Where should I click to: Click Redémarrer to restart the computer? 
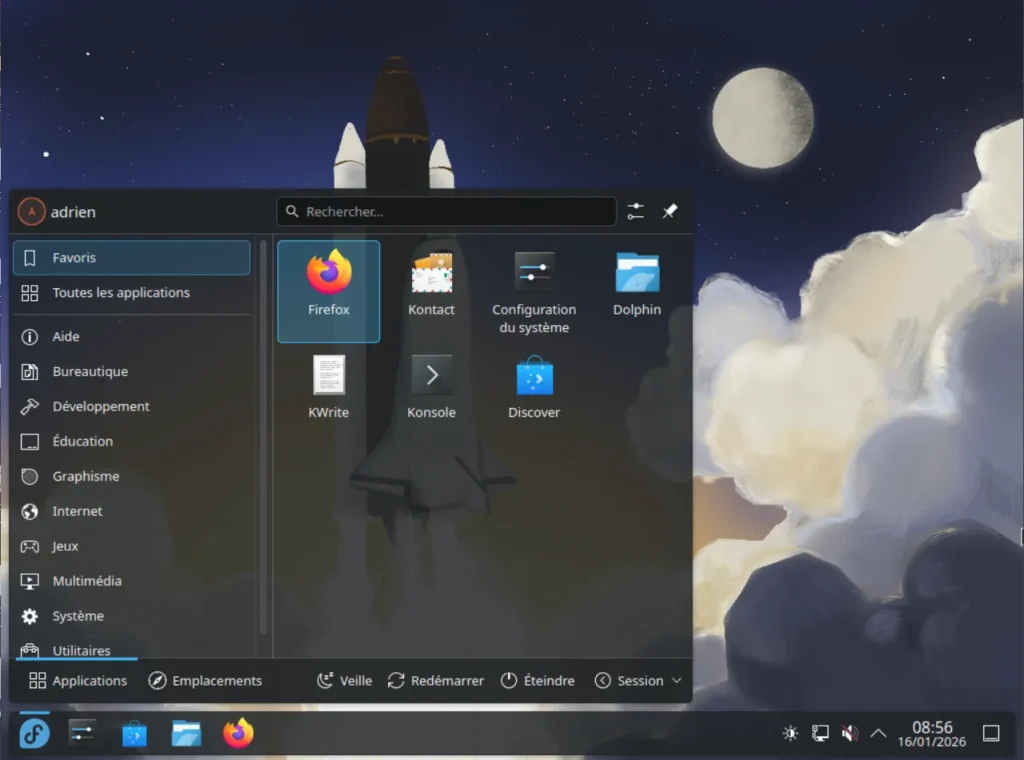pyautogui.click(x=436, y=680)
